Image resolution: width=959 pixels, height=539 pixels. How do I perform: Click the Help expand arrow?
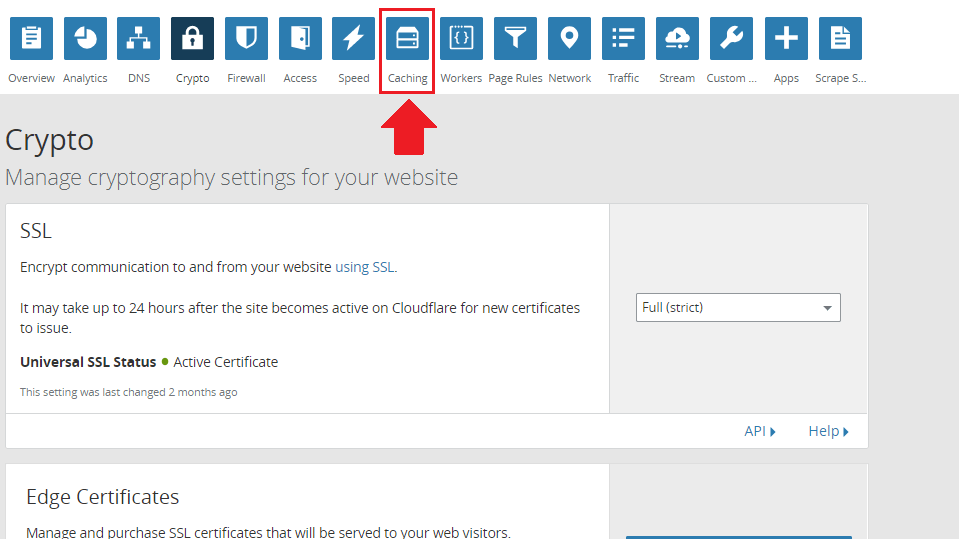[846, 432]
